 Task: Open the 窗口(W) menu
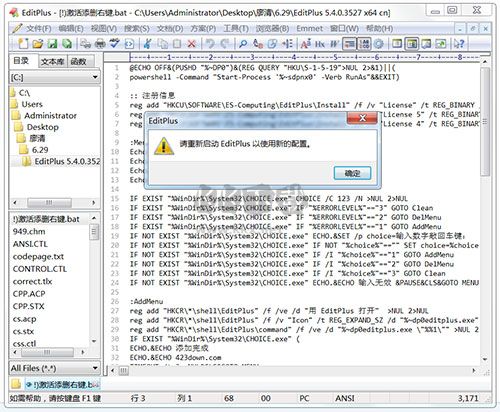click(344, 29)
